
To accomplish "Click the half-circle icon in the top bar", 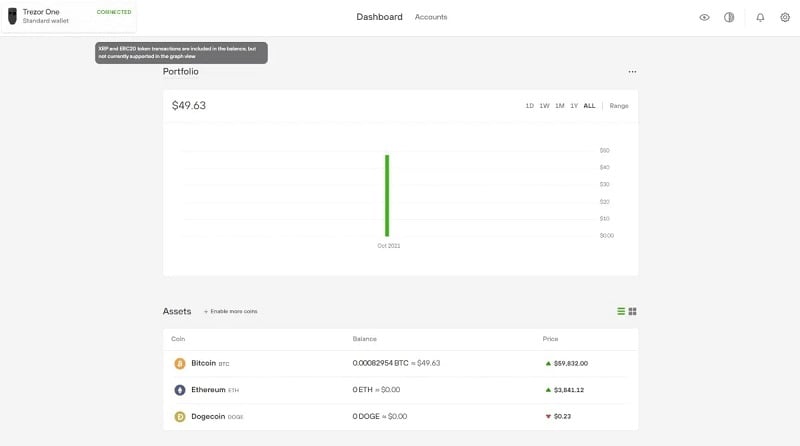I will click(729, 17).
